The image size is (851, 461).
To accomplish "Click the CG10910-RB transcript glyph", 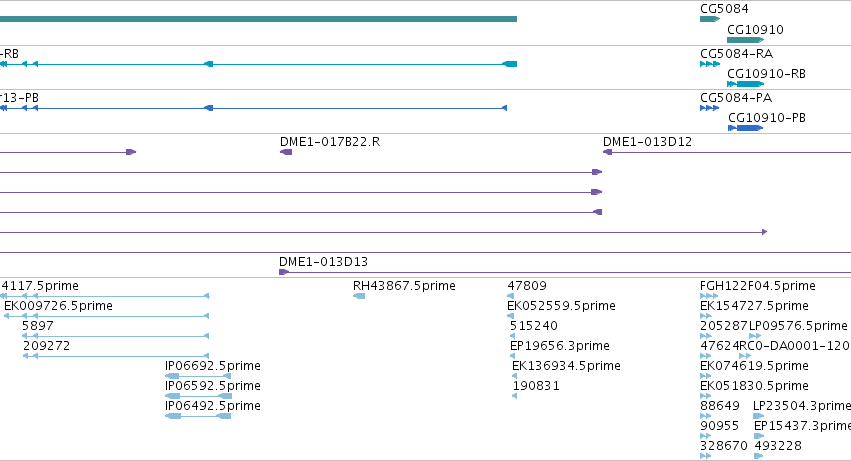I will [745, 84].
